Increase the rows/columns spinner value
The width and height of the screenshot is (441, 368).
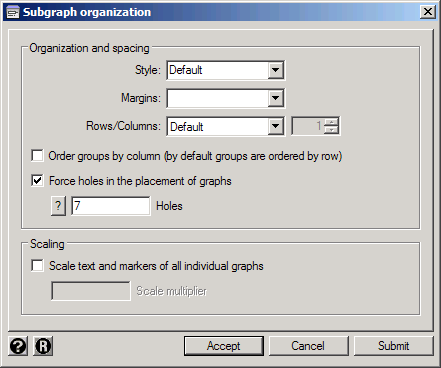coord(331,122)
